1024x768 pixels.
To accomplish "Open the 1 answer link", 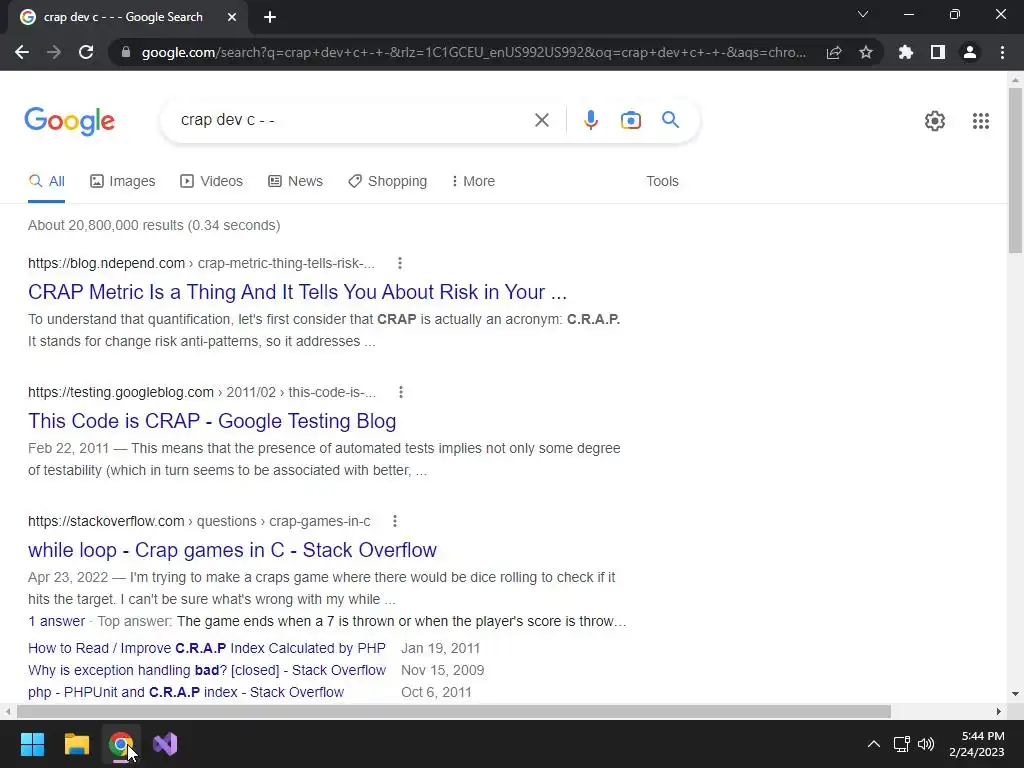I will pos(56,621).
